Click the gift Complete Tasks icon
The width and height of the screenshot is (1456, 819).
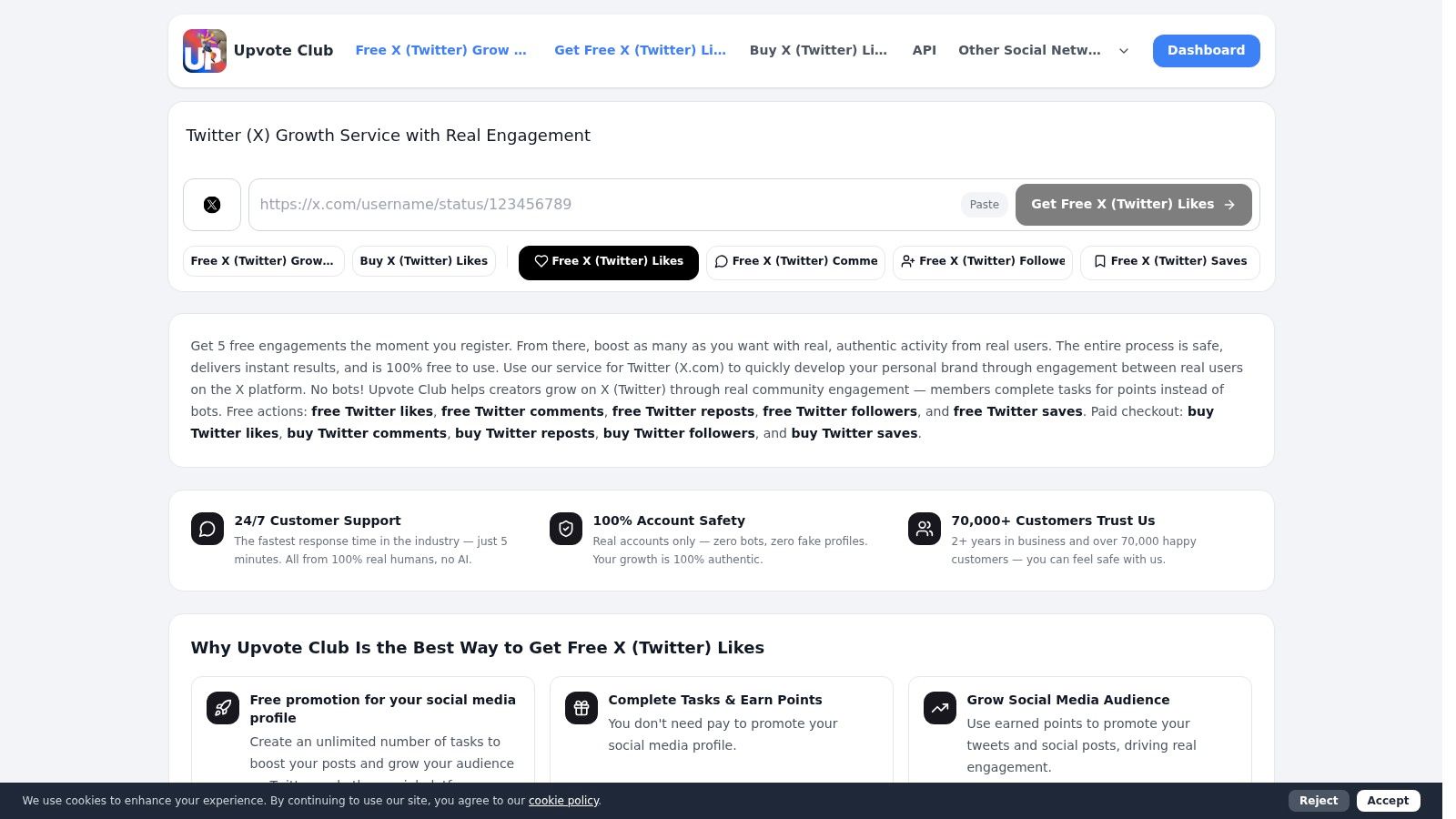pyautogui.click(x=581, y=708)
